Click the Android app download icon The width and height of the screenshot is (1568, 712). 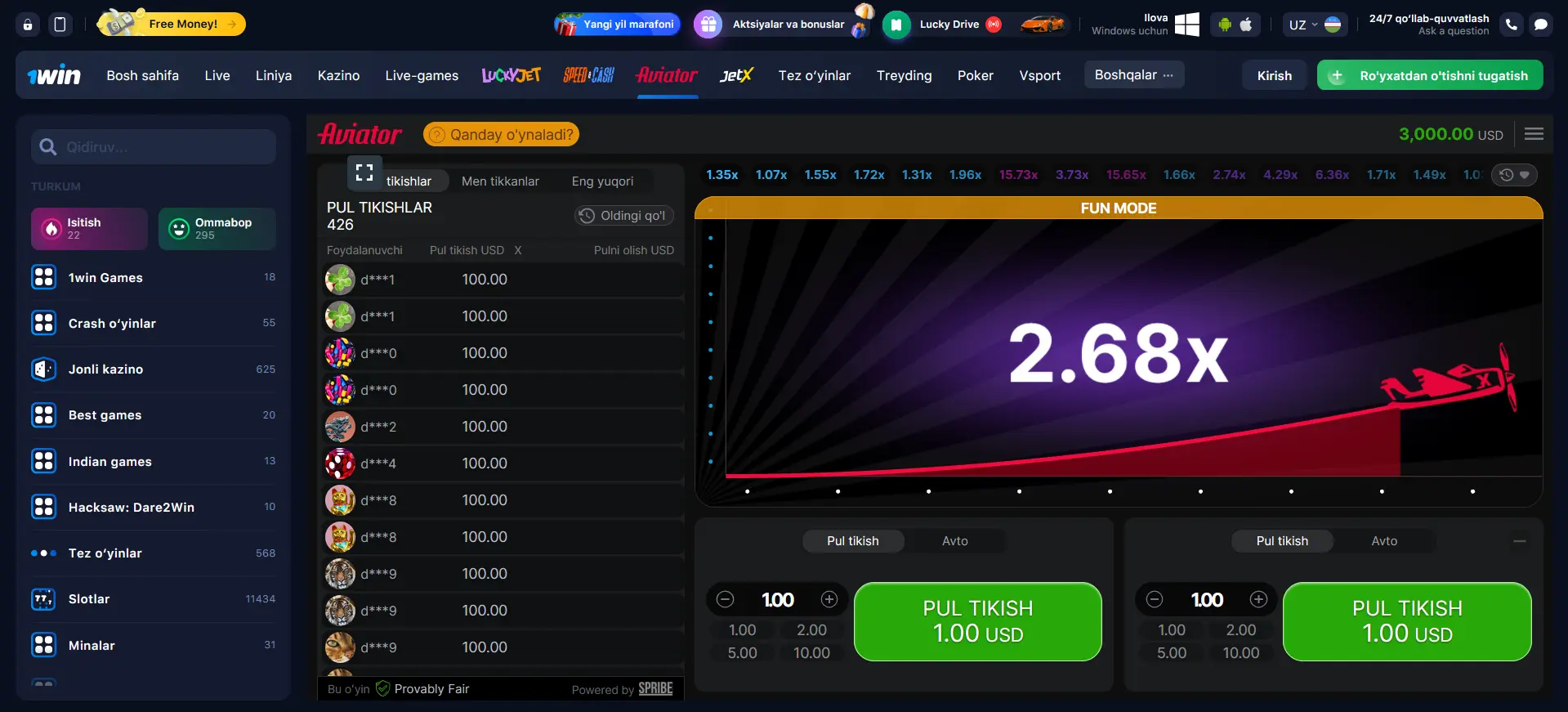[1224, 25]
